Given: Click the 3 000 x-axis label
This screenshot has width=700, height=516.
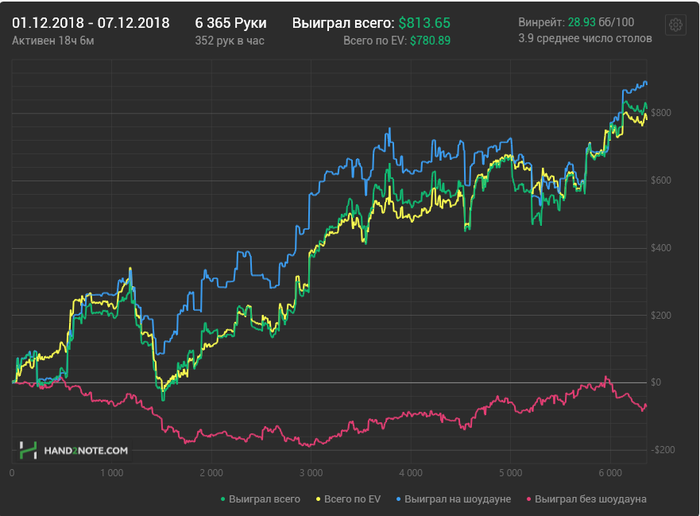Looking at the screenshot, I should click(311, 473).
